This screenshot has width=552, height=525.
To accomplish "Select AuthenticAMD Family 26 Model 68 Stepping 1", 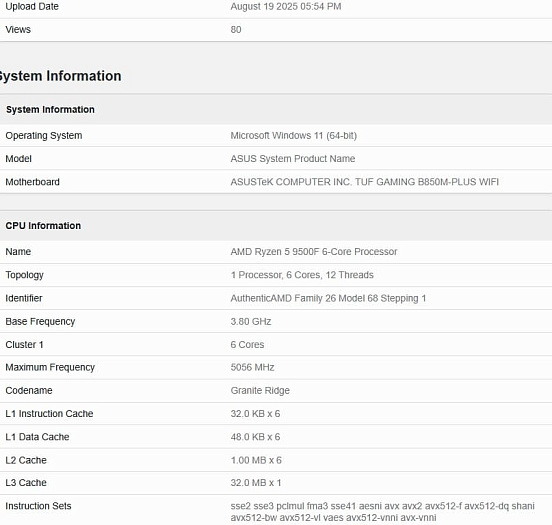I will coord(328,298).
